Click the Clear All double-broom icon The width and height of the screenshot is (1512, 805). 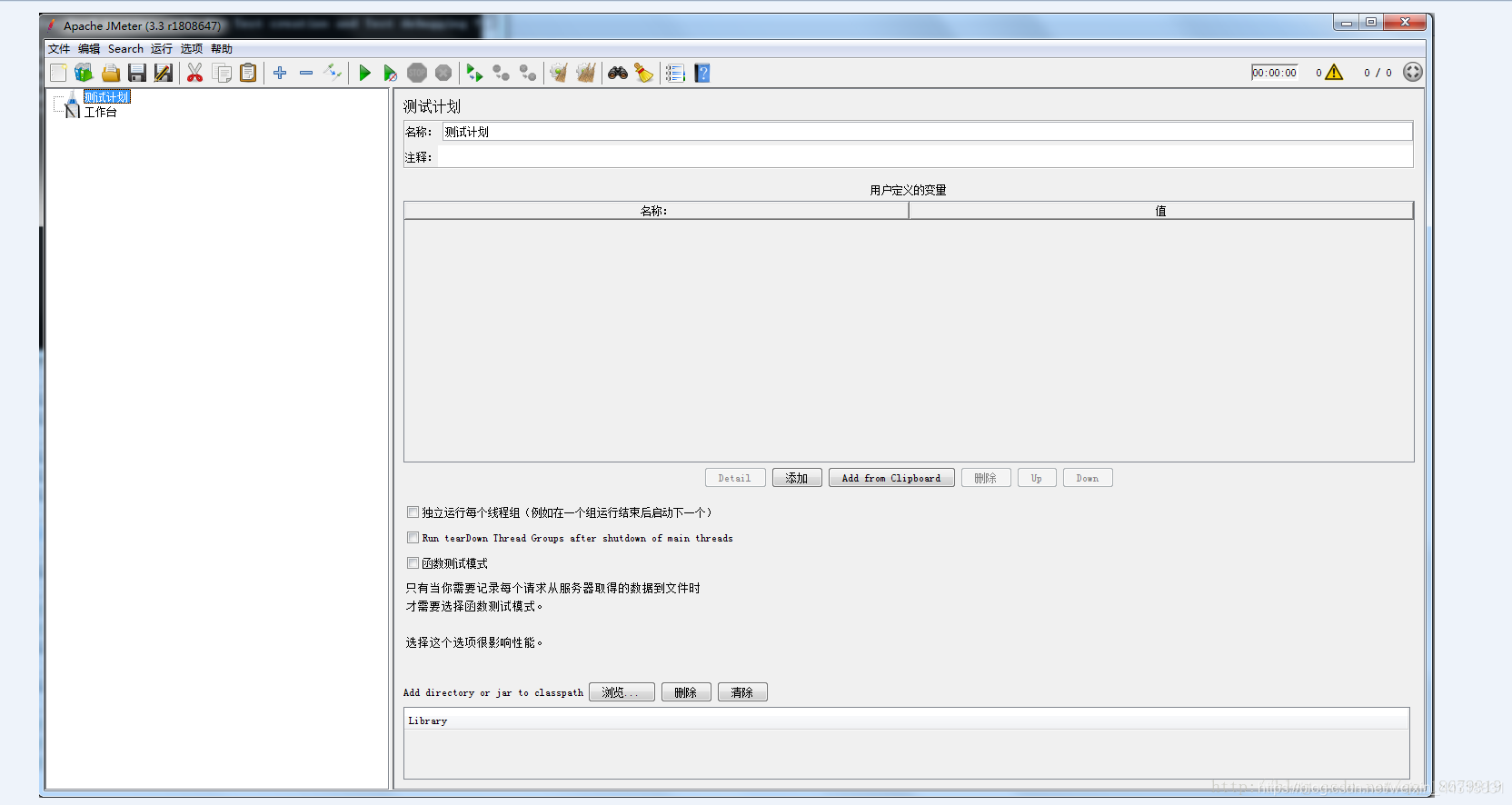(586, 73)
